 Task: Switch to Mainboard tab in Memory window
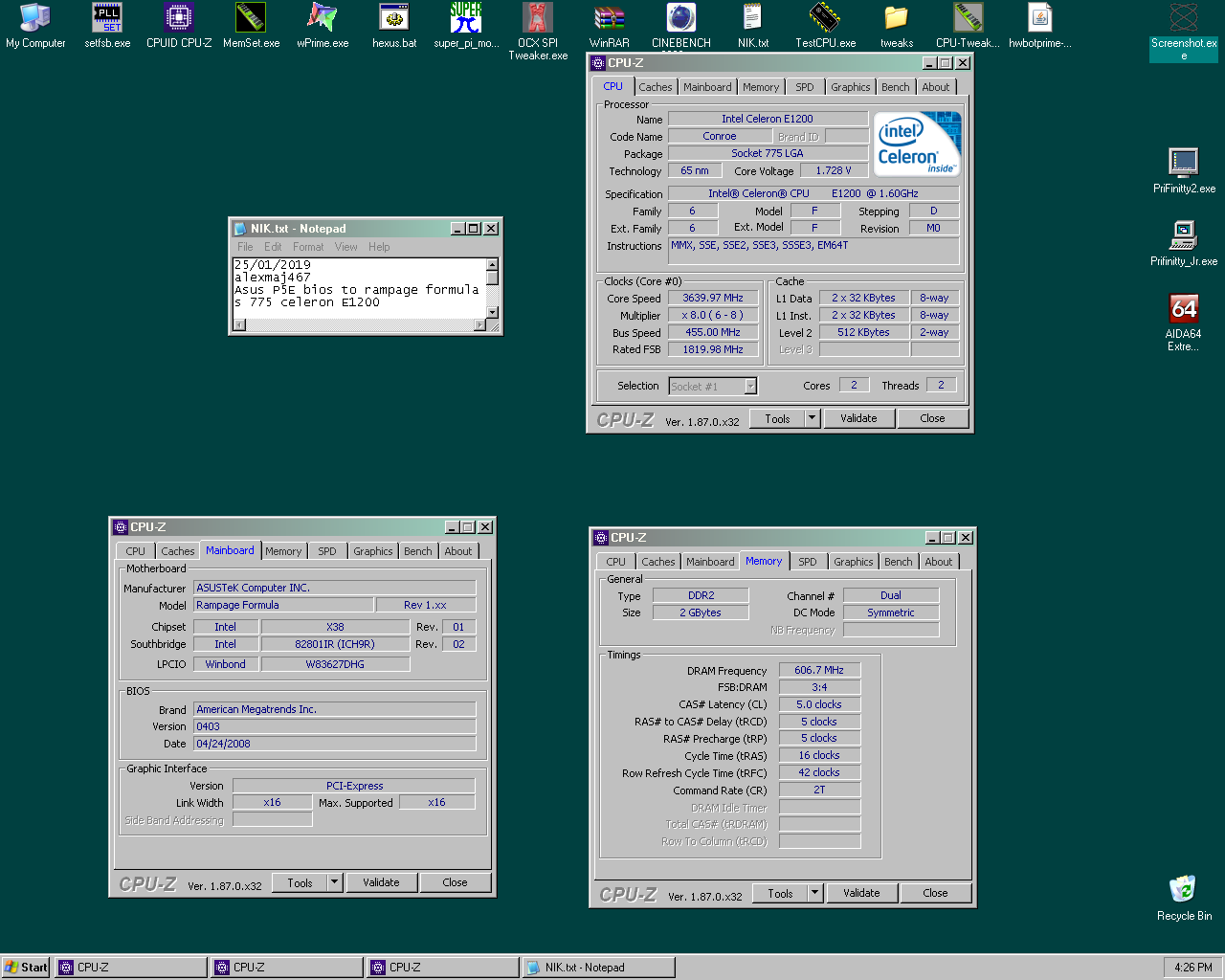pyautogui.click(x=710, y=562)
